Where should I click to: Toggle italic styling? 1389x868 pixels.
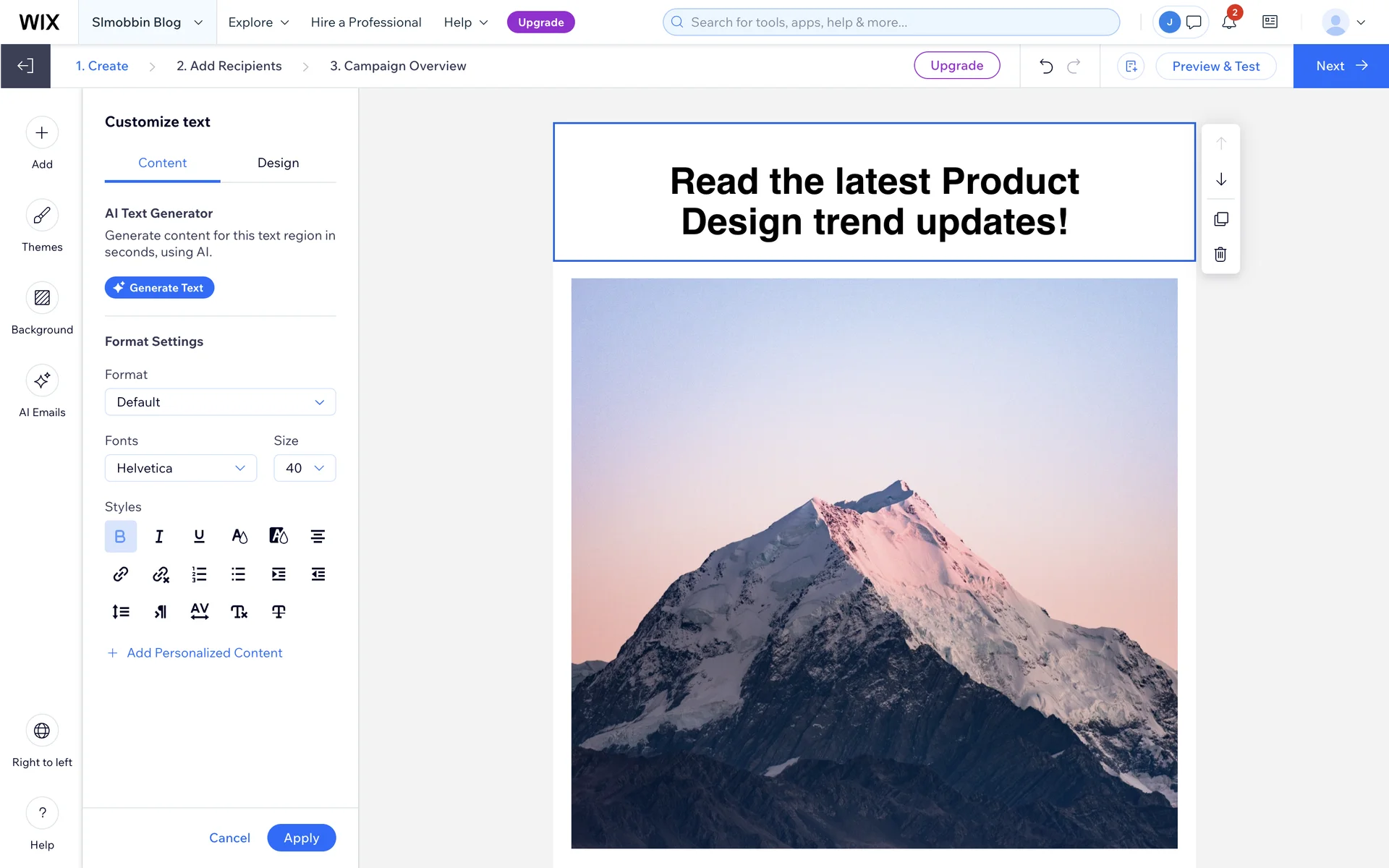pos(159,536)
